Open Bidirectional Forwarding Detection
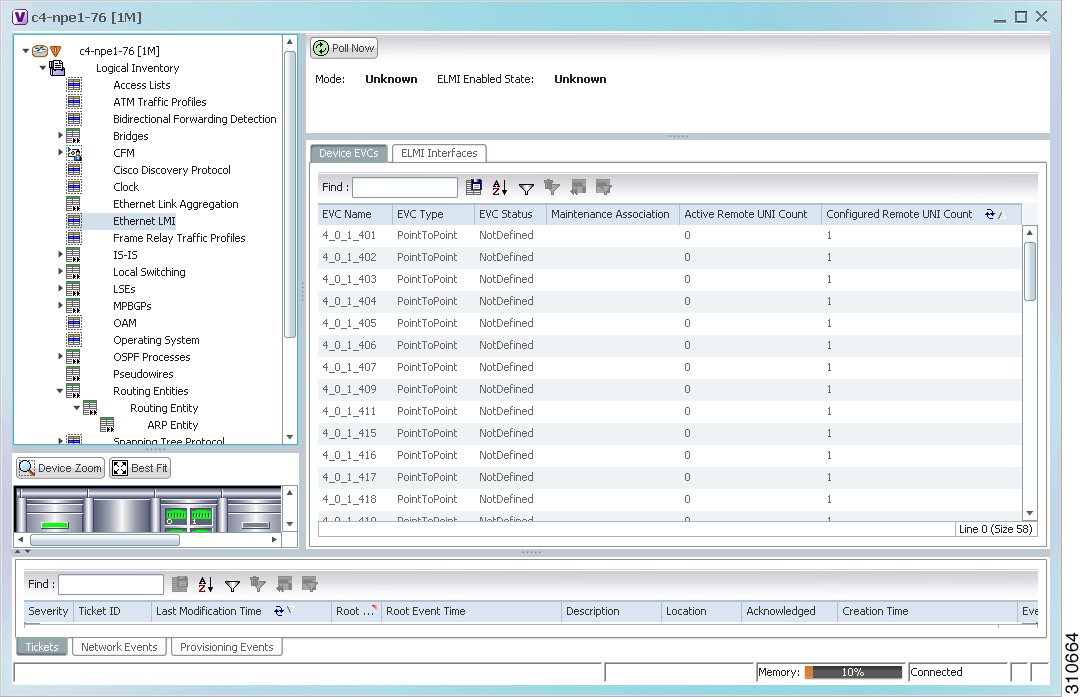The image size is (1083, 697). tap(195, 119)
